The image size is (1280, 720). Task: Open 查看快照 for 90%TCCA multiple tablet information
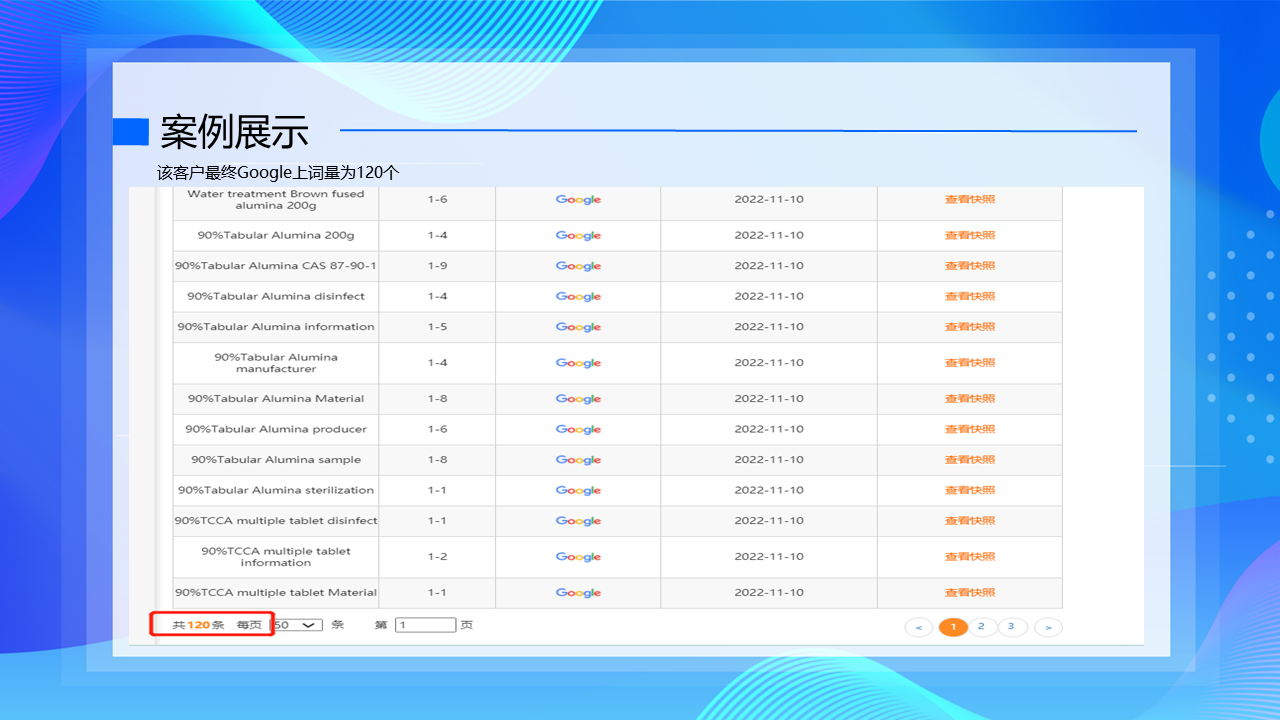pos(970,557)
